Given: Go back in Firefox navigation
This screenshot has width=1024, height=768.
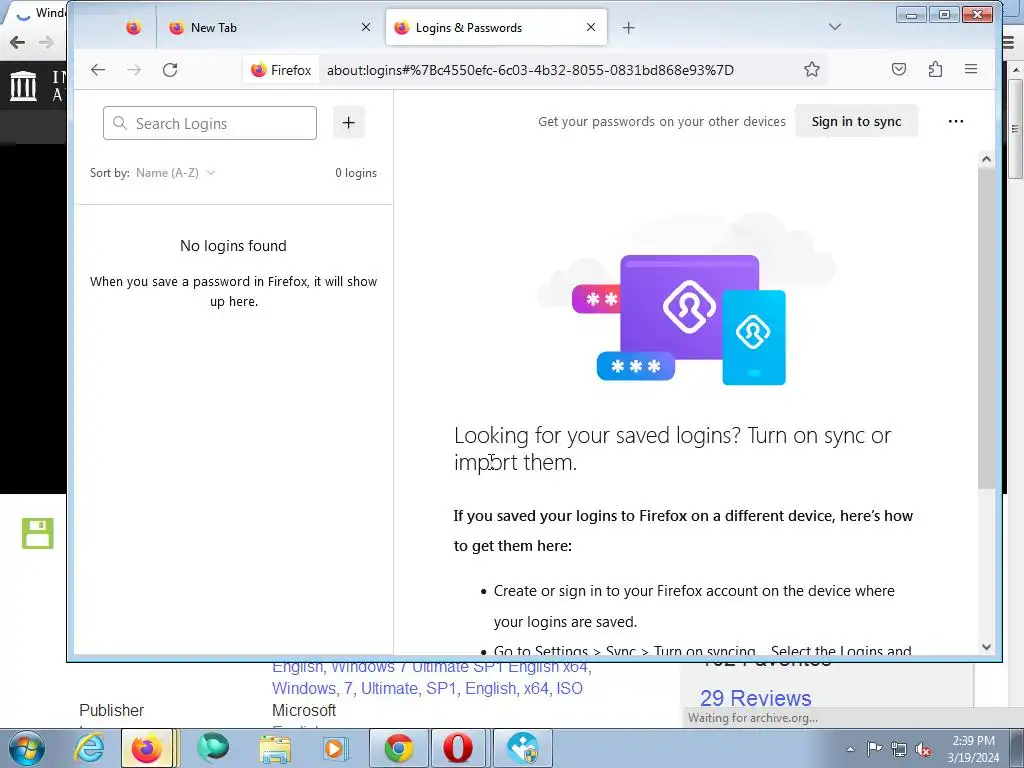Looking at the screenshot, I should pyautogui.click(x=98, y=70).
